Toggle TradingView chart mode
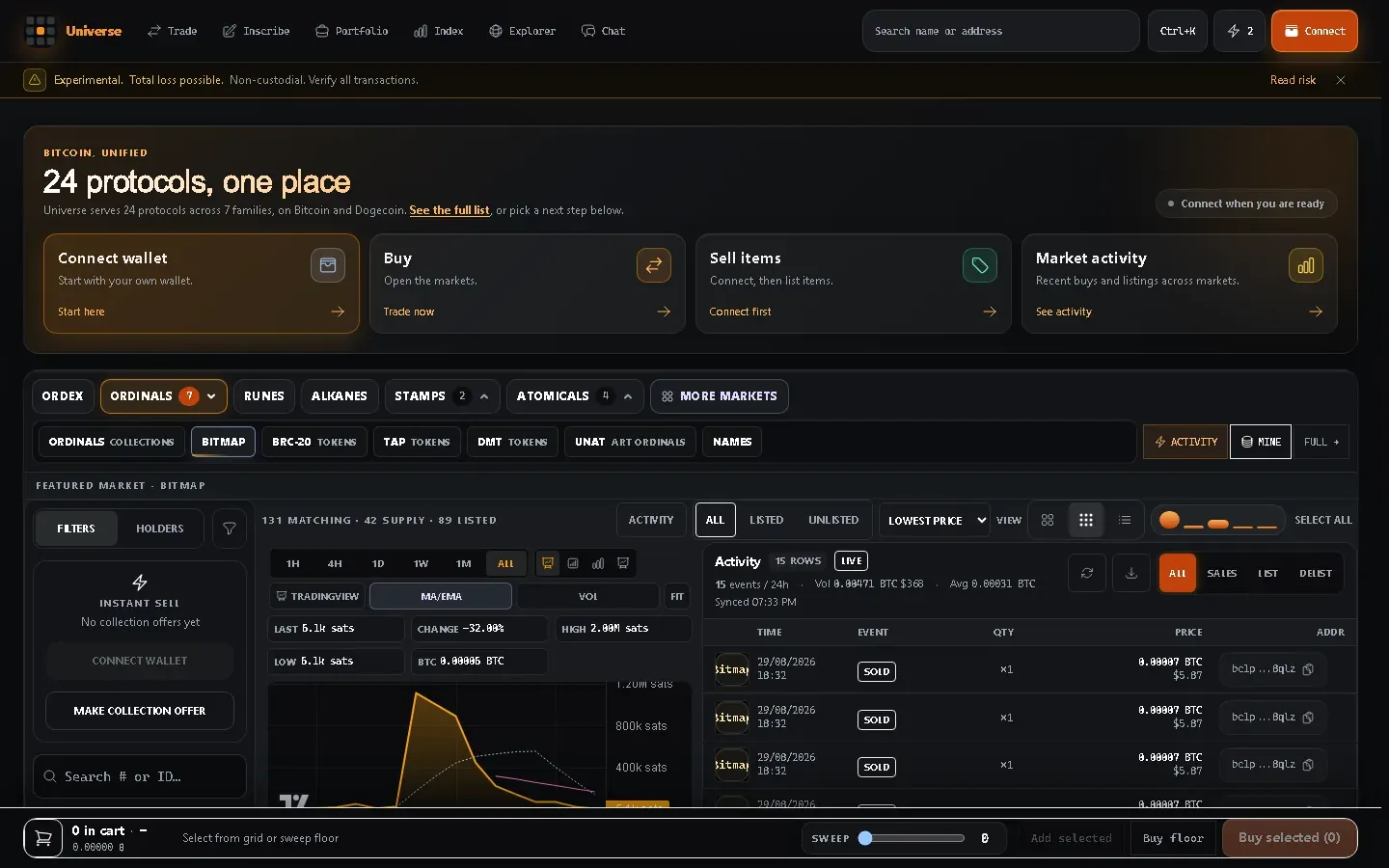Screen dimensions: 1389x868 pyautogui.click(x=317, y=596)
